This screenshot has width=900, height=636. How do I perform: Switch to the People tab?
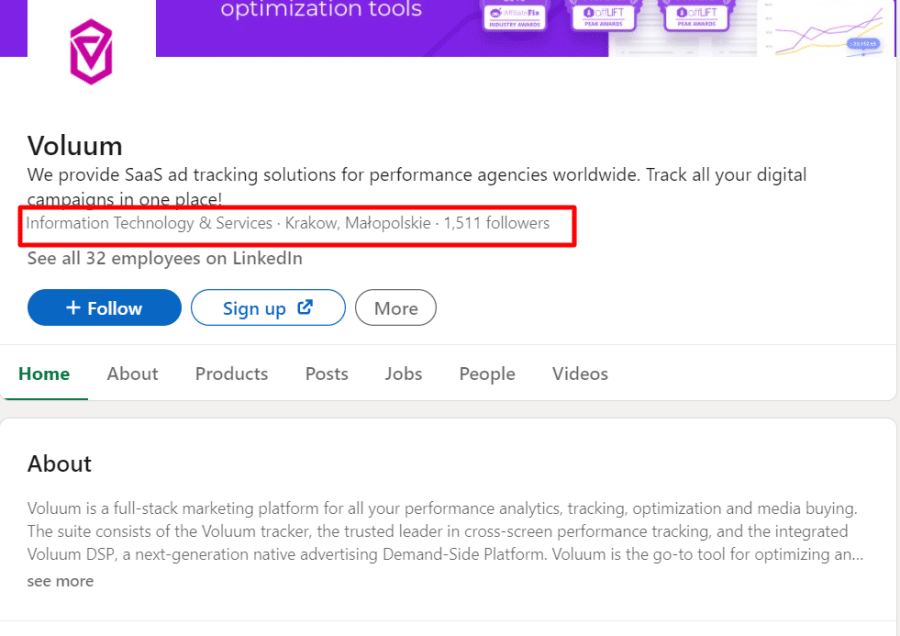[487, 374]
